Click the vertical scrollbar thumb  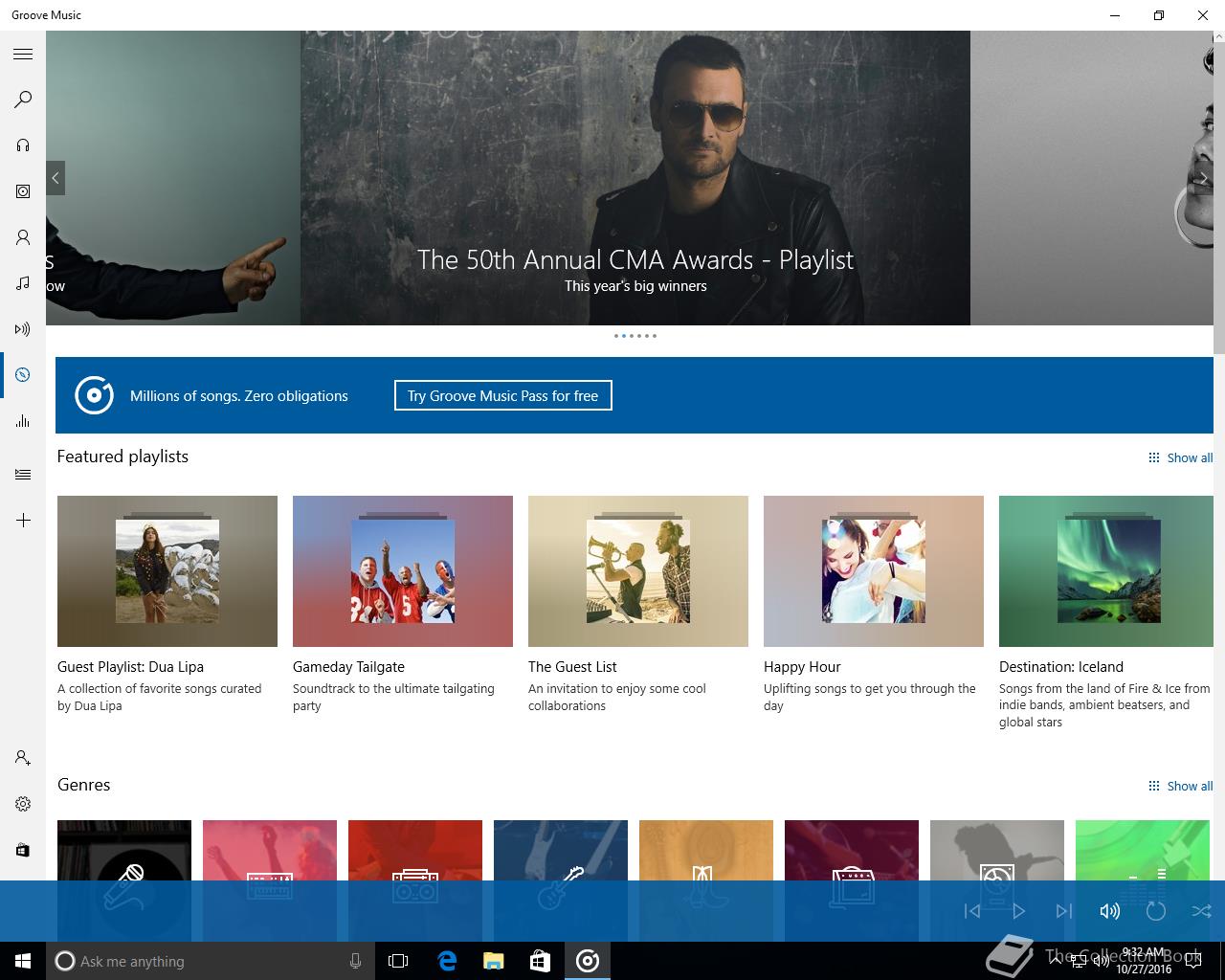[x=1219, y=198]
